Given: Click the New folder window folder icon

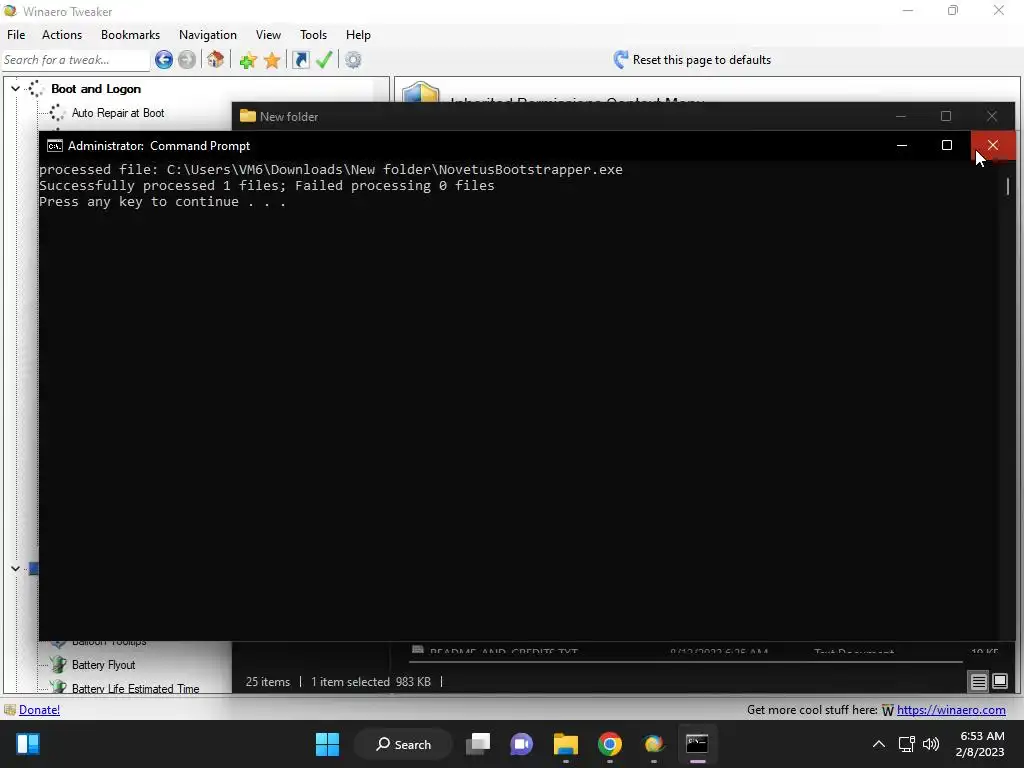Looking at the screenshot, I should [248, 116].
